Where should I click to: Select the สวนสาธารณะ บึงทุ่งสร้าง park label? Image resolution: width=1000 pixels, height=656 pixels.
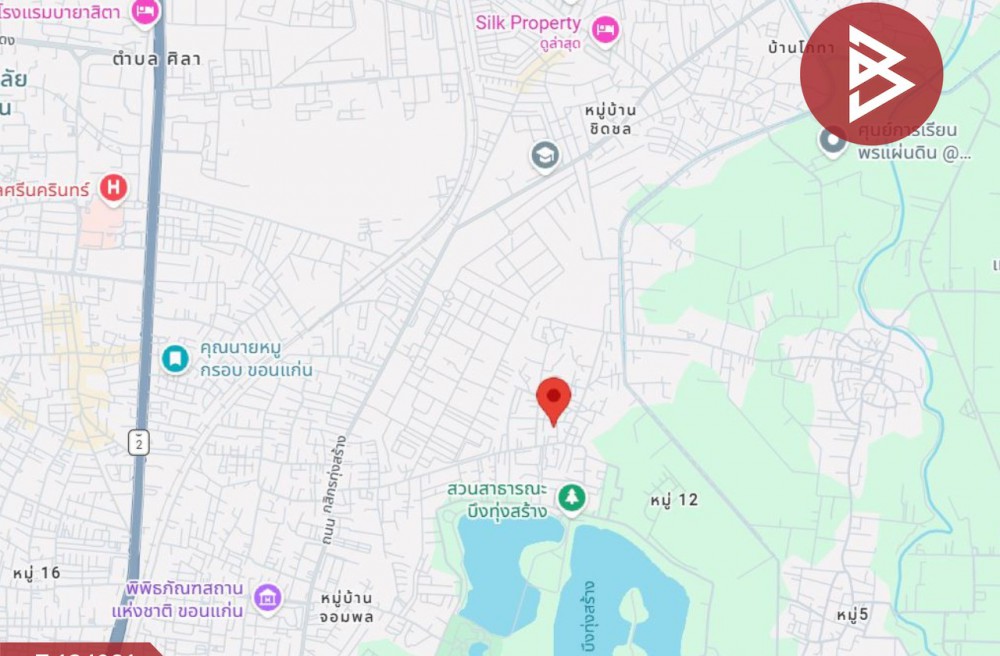(497, 500)
